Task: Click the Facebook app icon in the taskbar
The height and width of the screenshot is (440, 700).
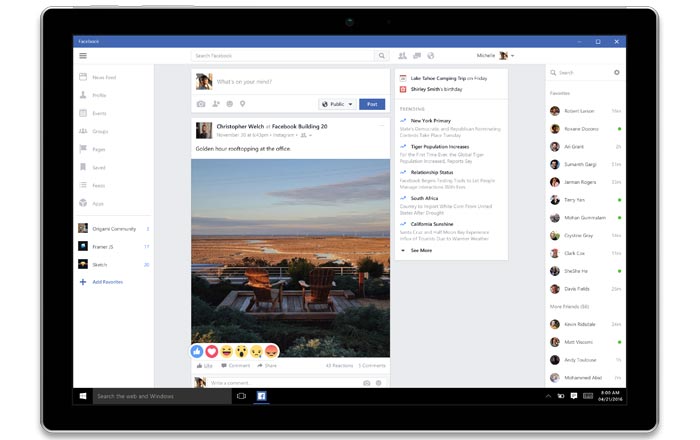Action: 262,396
